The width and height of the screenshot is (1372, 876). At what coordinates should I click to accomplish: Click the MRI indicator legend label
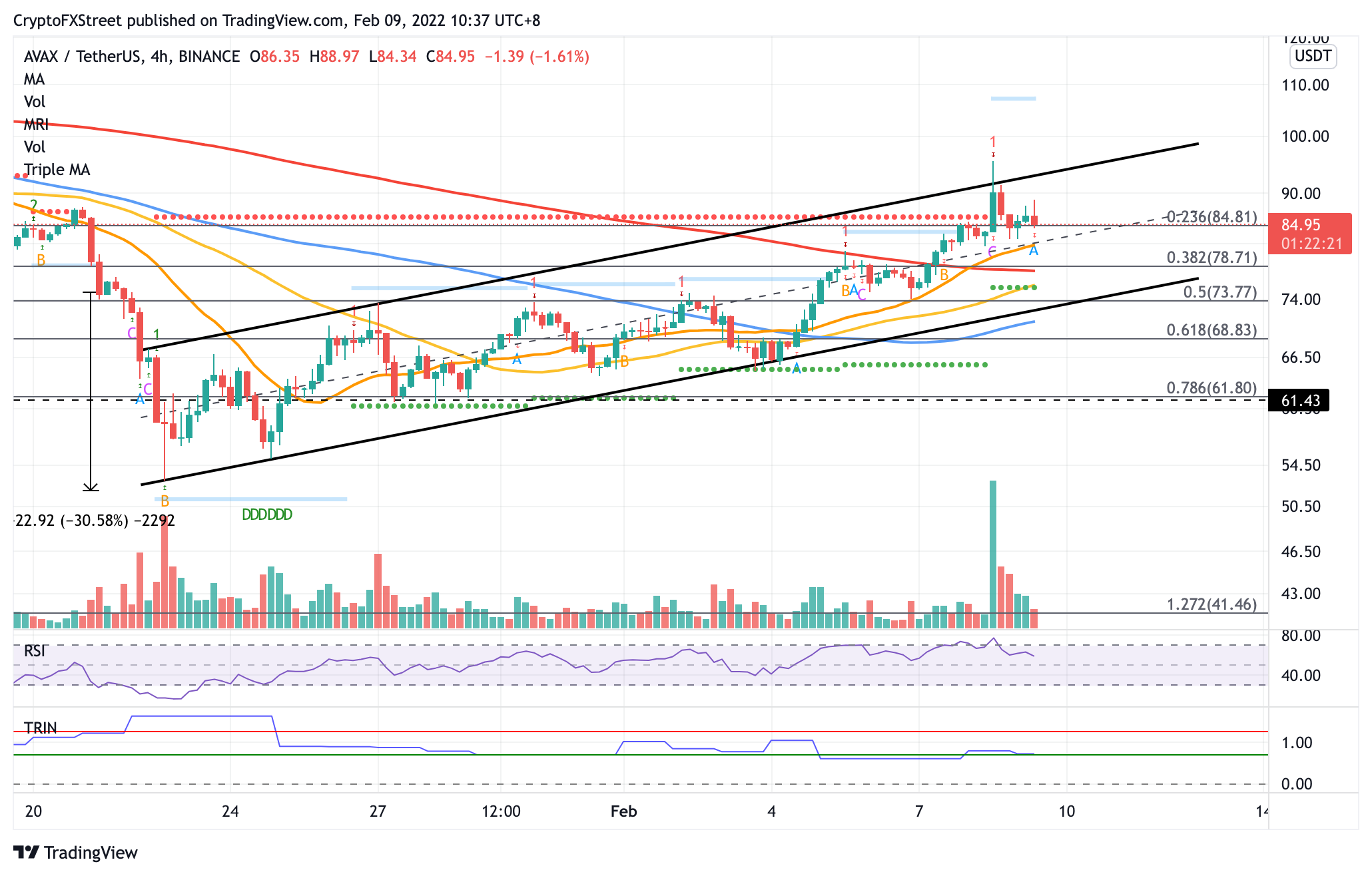(36, 124)
